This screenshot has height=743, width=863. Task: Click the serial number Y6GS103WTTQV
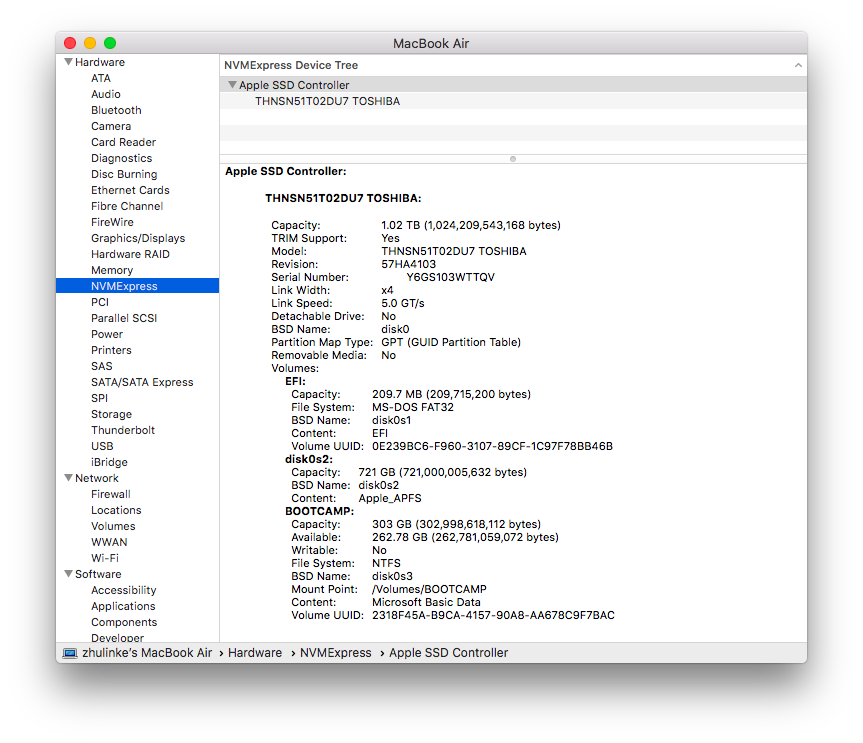(x=451, y=277)
